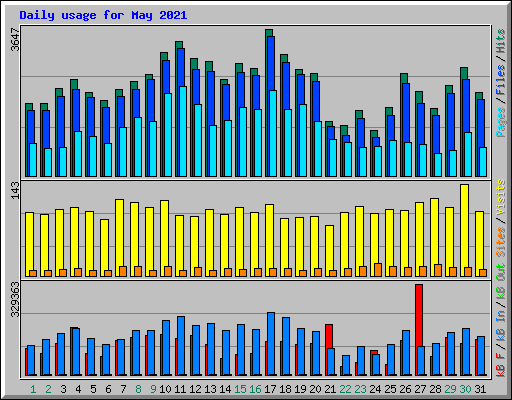Click the green "kB Out" legend label

click(x=501, y=281)
